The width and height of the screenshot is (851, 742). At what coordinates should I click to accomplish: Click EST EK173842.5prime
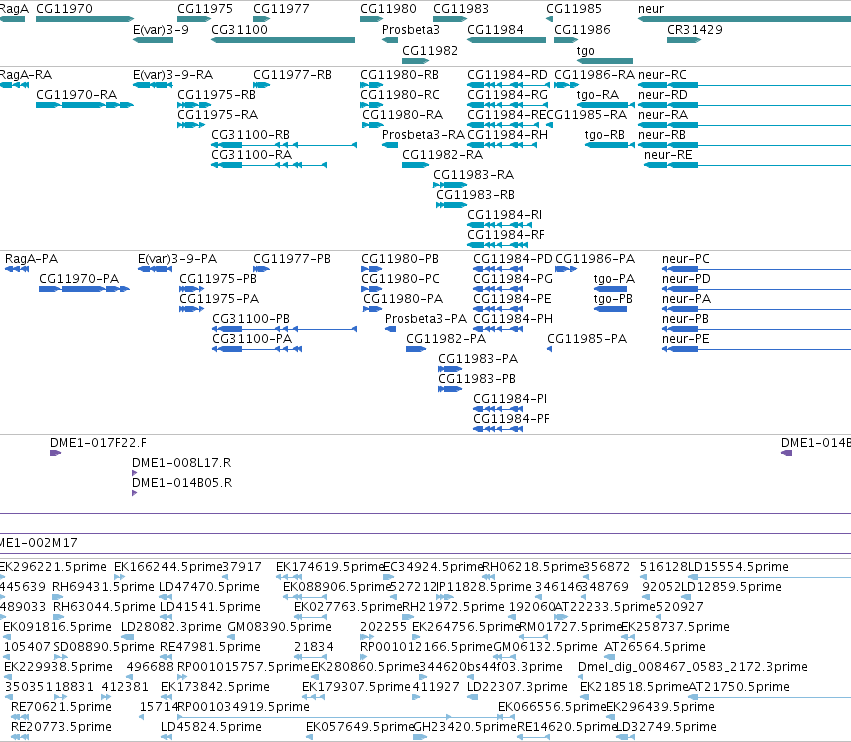point(215,687)
